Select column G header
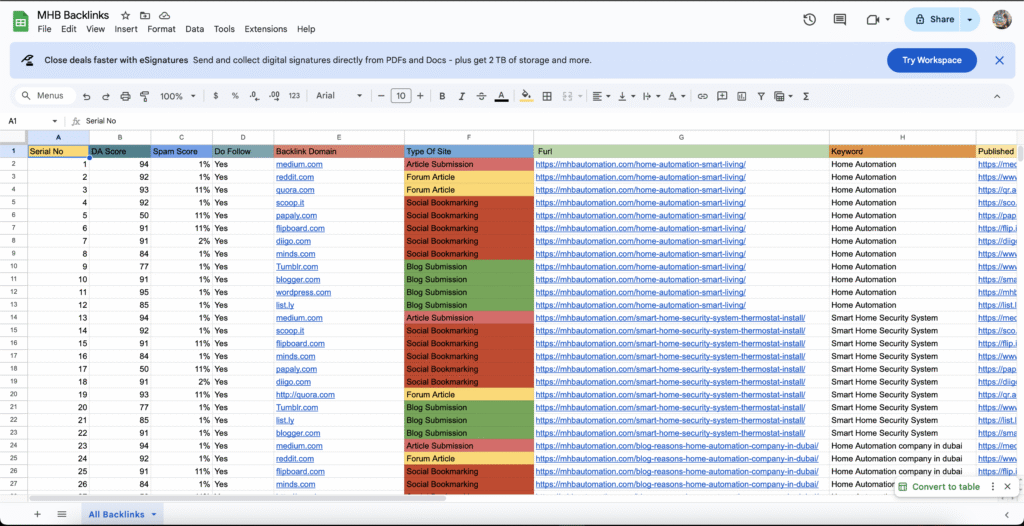1024x526 pixels. click(x=681, y=137)
